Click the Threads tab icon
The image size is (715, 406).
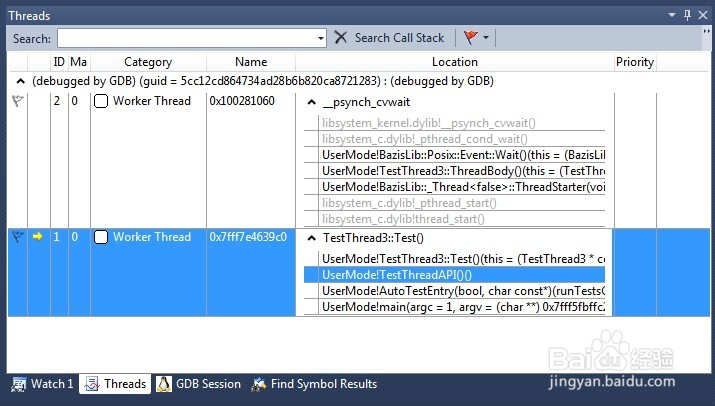[x=92, y=384]
